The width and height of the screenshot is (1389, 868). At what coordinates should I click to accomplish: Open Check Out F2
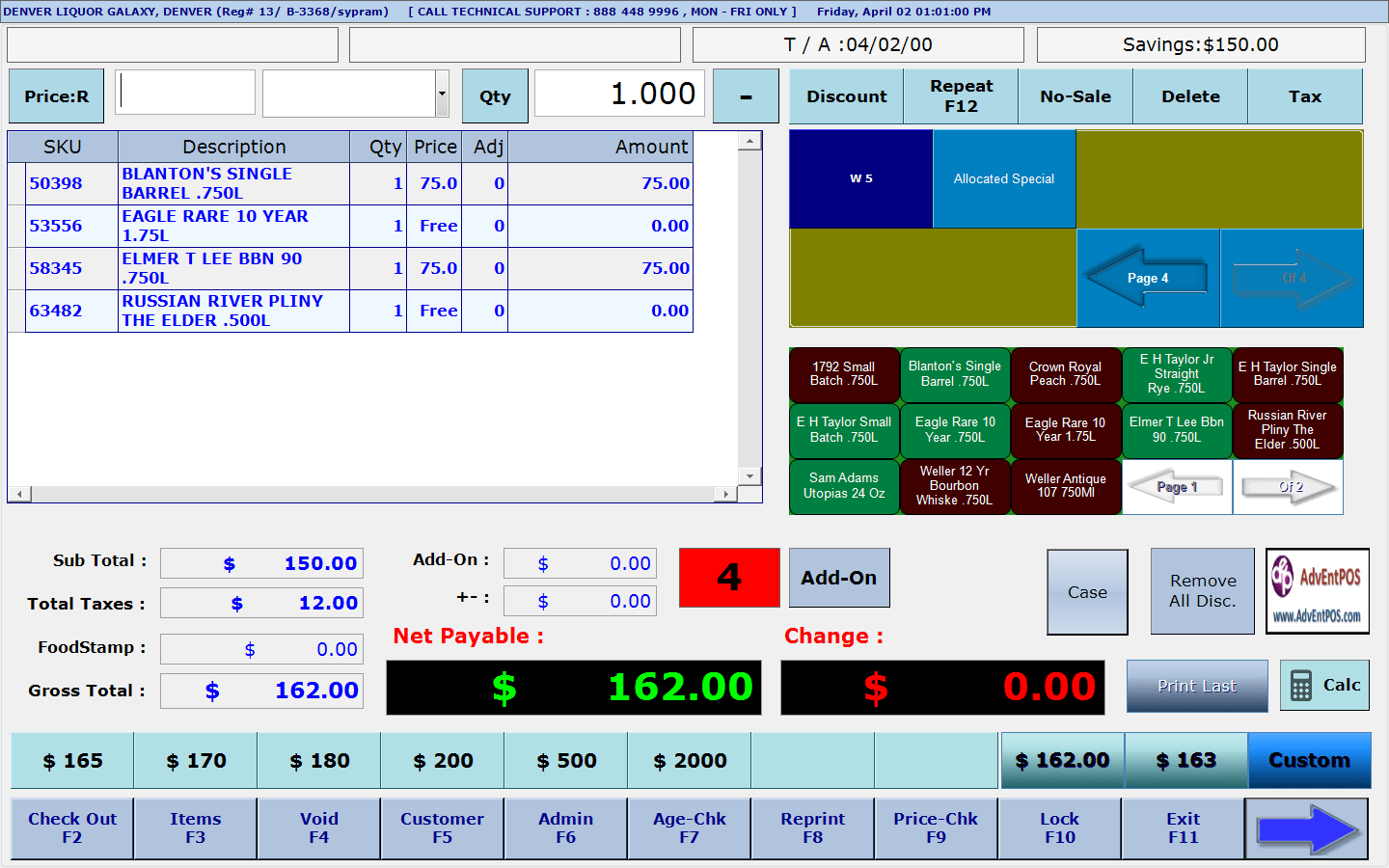pyautogui.click(x=72, y=828)
